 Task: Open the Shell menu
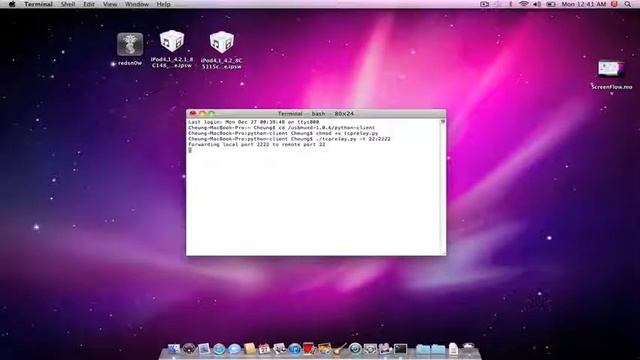coord(68,4)
